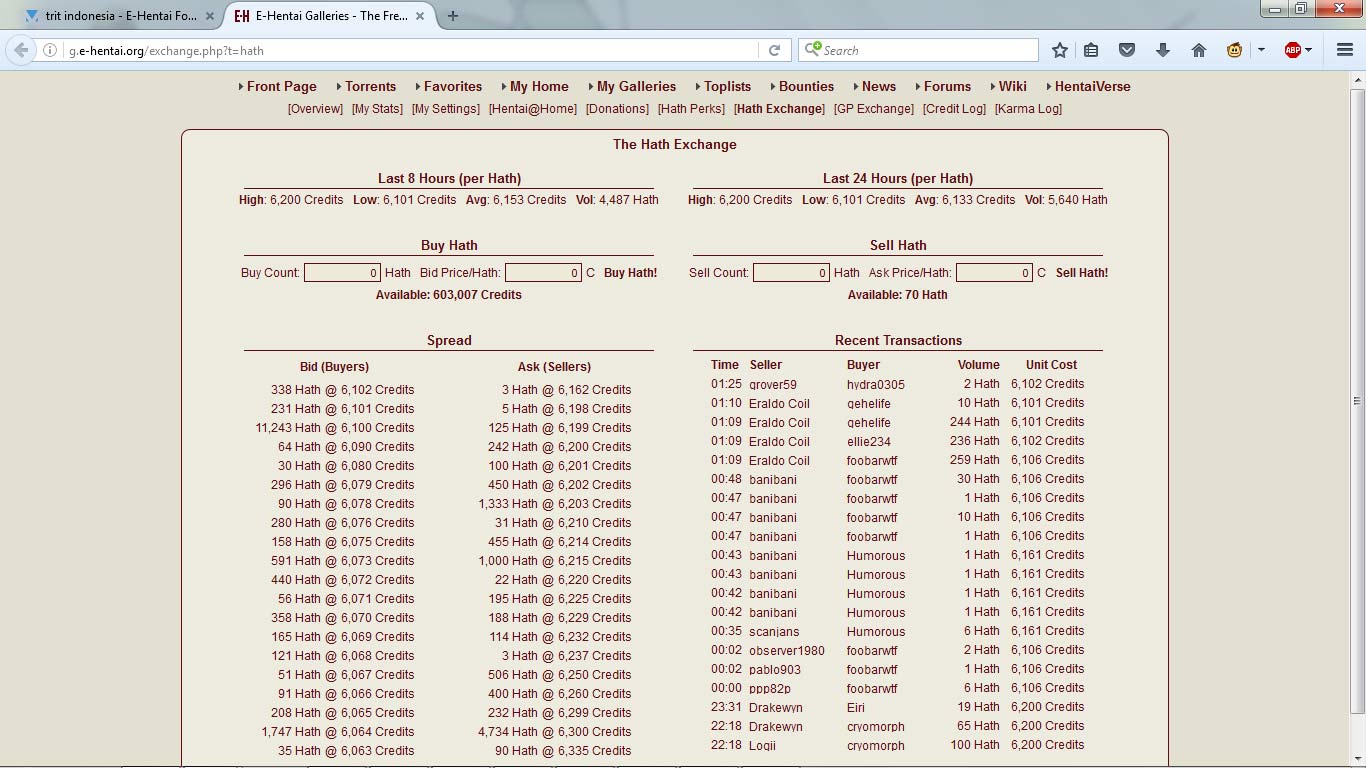This screenshot has height=768, width=1366.
Task: Click the ask '4,734 Hath @ 6,300 Credits'
Action: pos(554,732)
